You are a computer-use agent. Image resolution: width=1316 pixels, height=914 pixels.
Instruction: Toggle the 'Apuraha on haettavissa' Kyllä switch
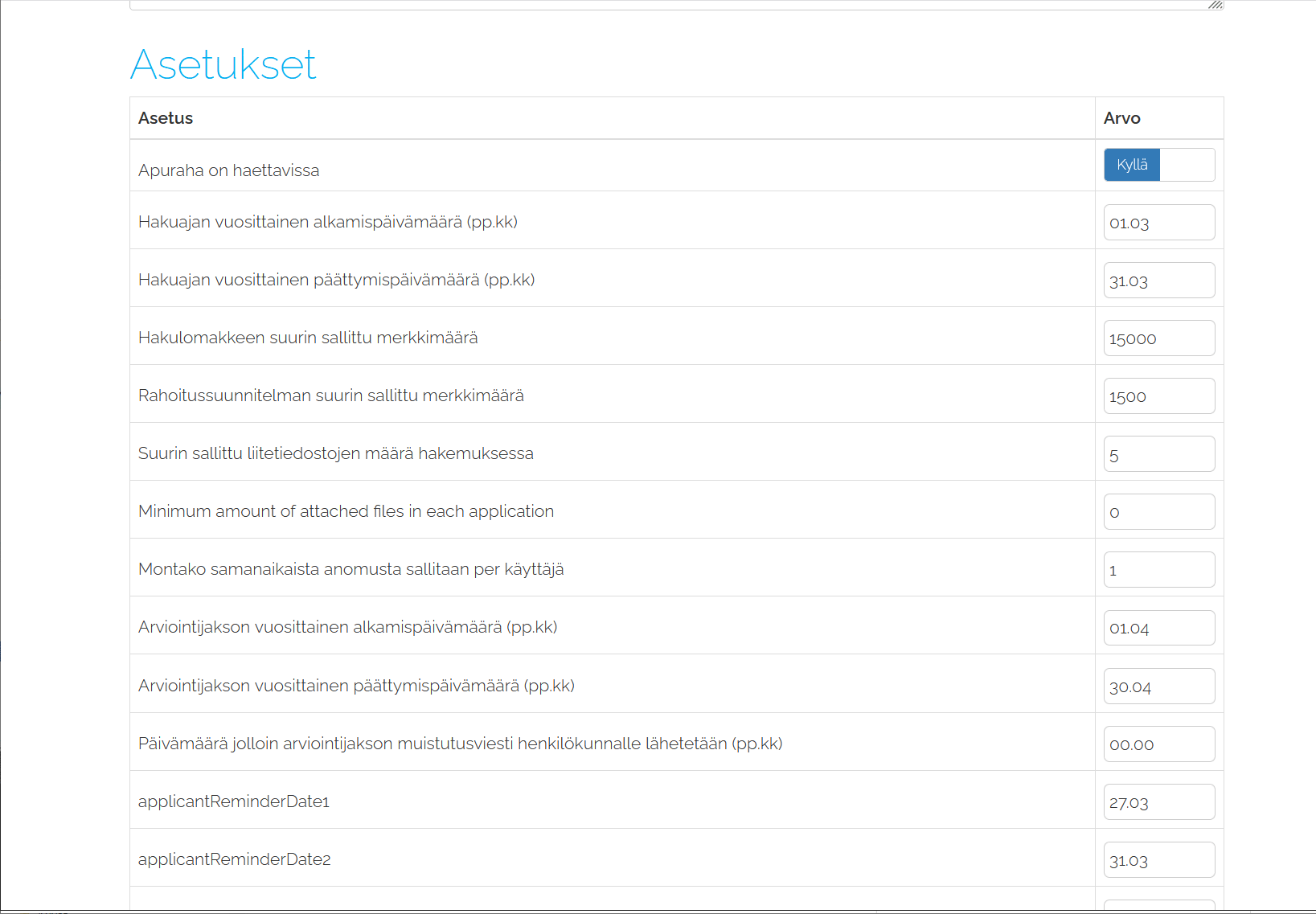(1132, 165)
